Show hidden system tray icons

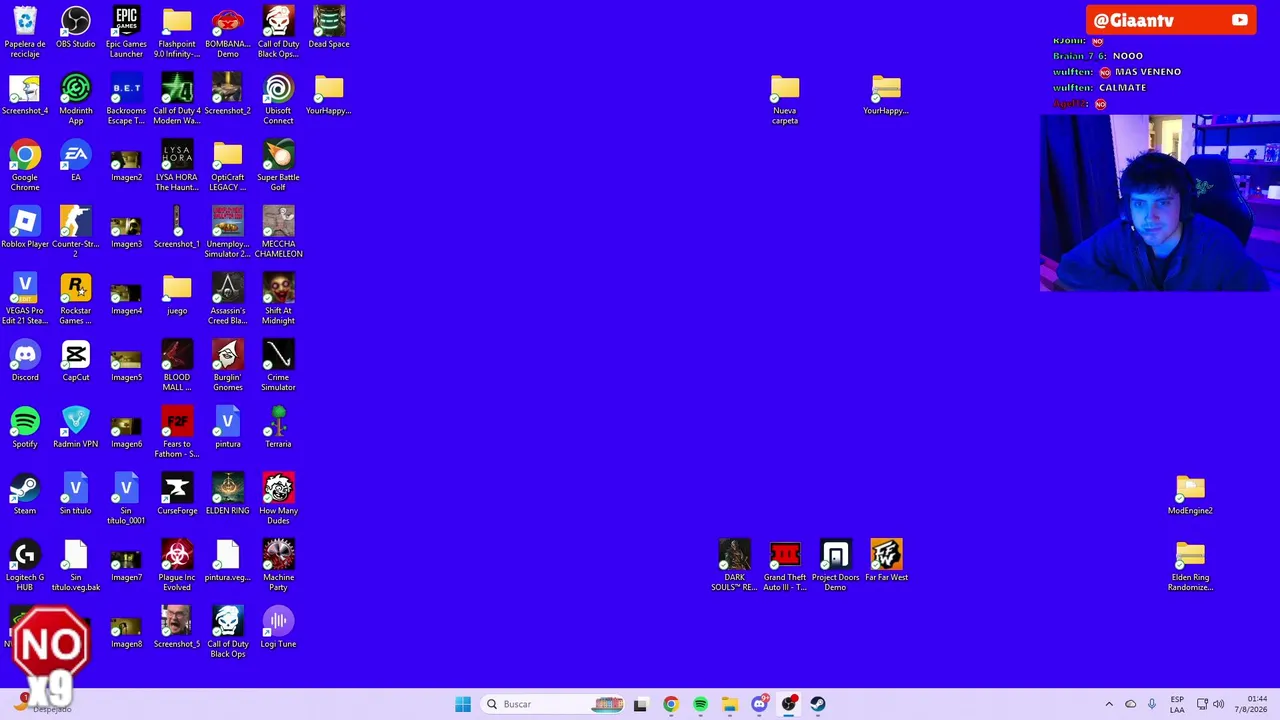pos(1109,704)
